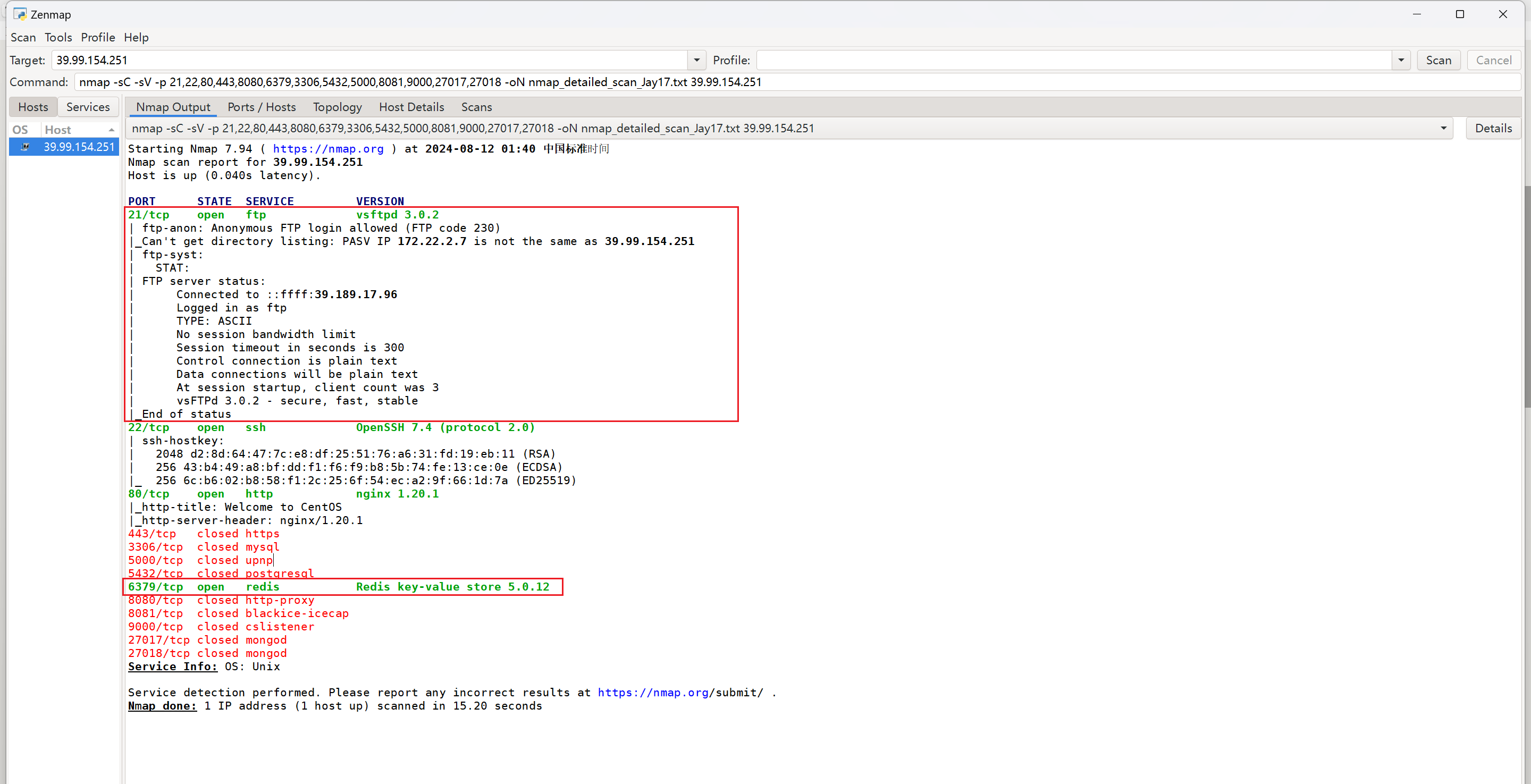Viewport: 1531px width, 784px height.
Task: Click the Services tab icon
Action: click(88, 106)
